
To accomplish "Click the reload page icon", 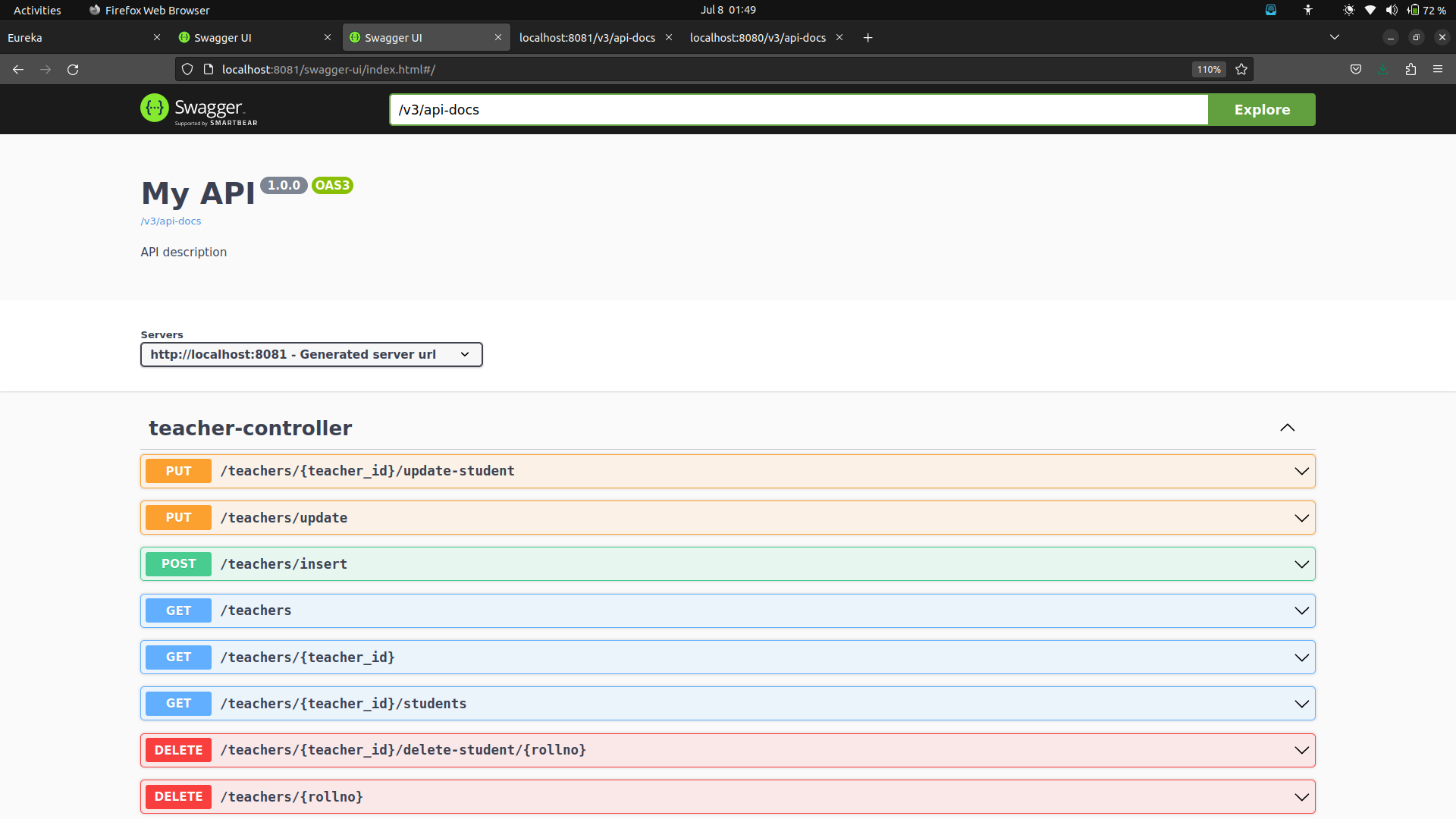I will (x=73, y=69).
